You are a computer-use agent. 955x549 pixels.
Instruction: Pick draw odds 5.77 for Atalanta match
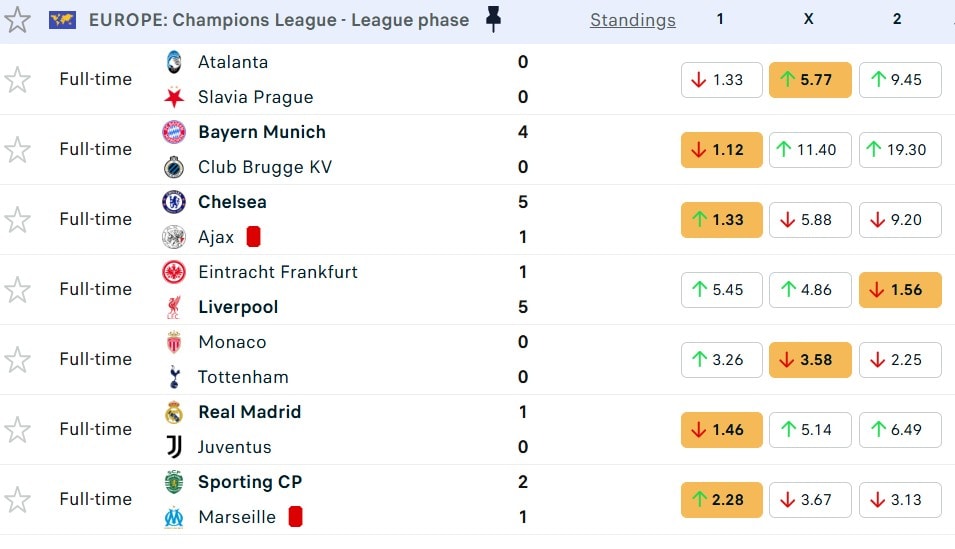click(x=810, y=80)
